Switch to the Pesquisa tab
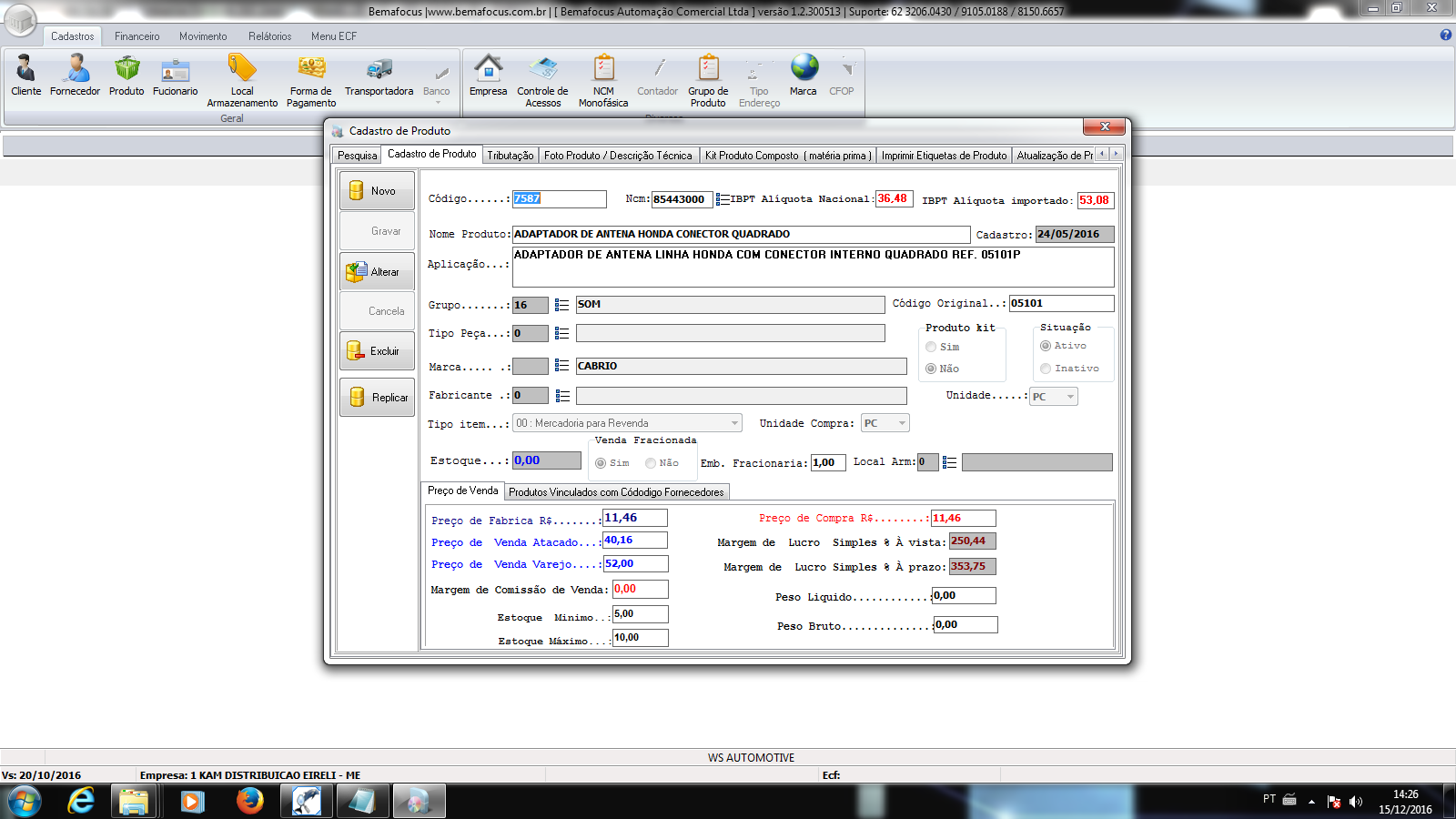Image resolution: width=1456 pixels, height=819 pixels. tap(357, 156)
